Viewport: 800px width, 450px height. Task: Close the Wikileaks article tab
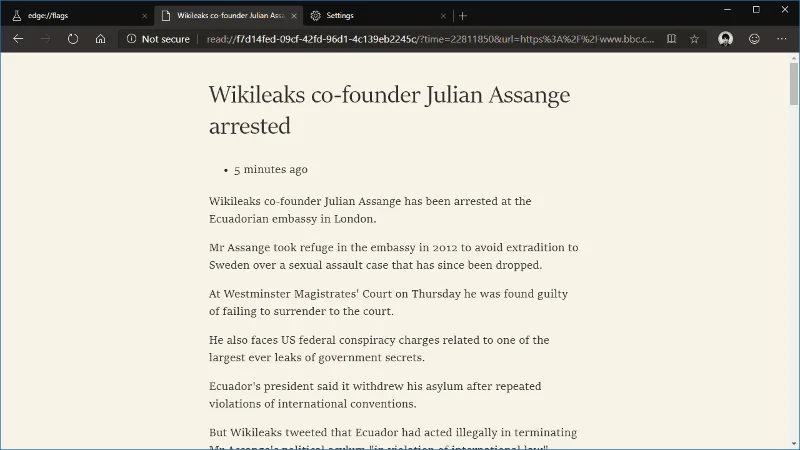pyautogui.click(x=293, y=15)
